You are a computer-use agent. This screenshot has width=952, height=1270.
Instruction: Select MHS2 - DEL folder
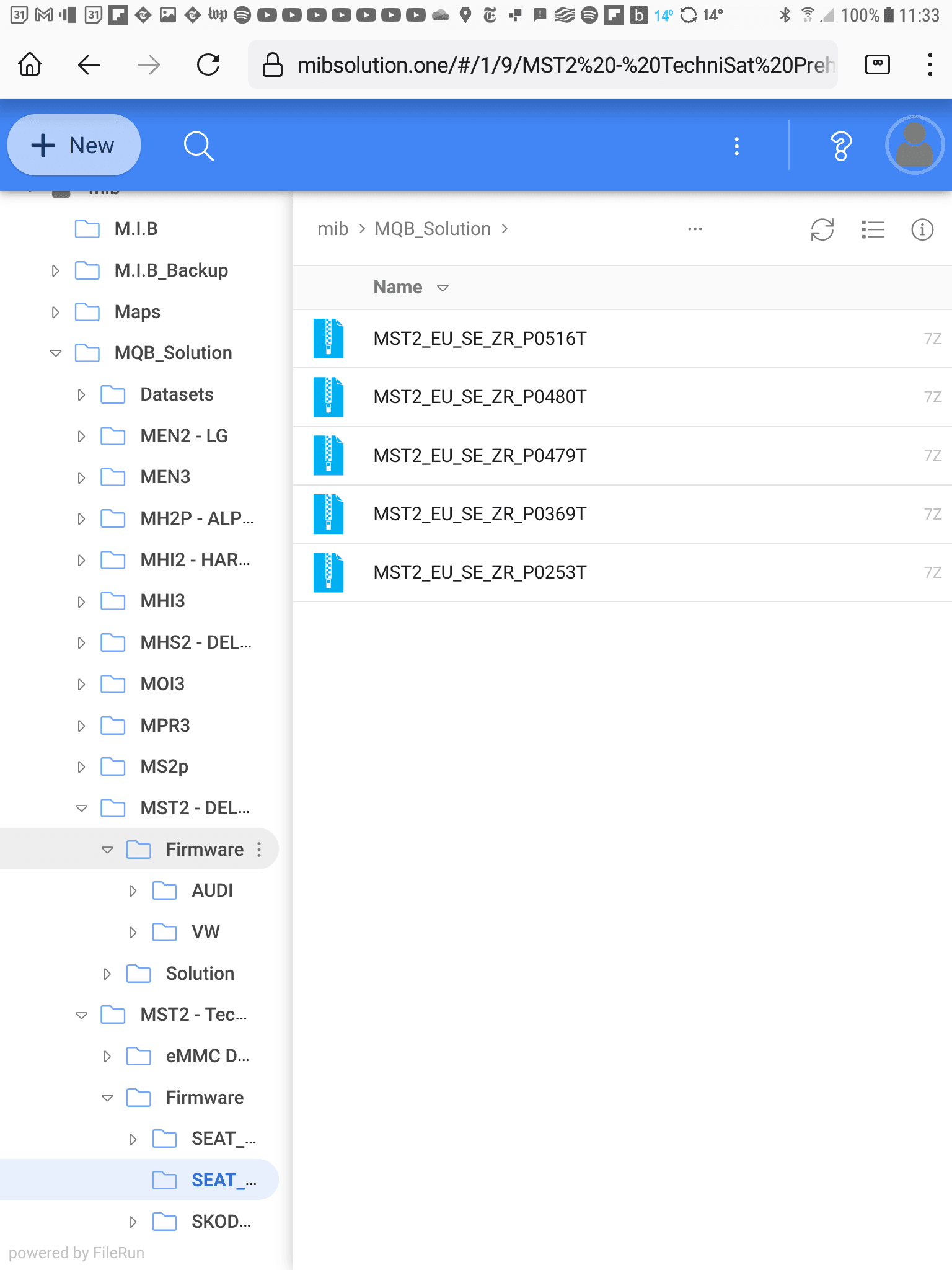(196, 642)
